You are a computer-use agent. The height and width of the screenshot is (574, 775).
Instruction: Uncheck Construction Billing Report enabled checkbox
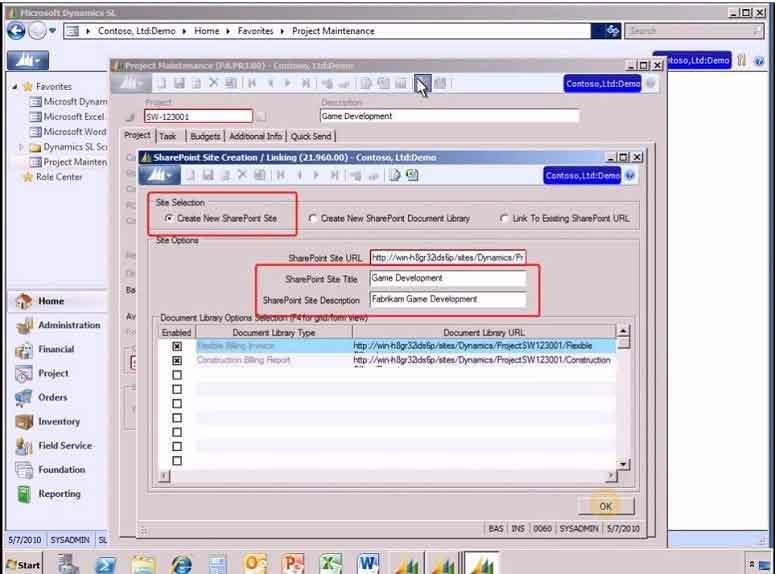coord(177,360)
